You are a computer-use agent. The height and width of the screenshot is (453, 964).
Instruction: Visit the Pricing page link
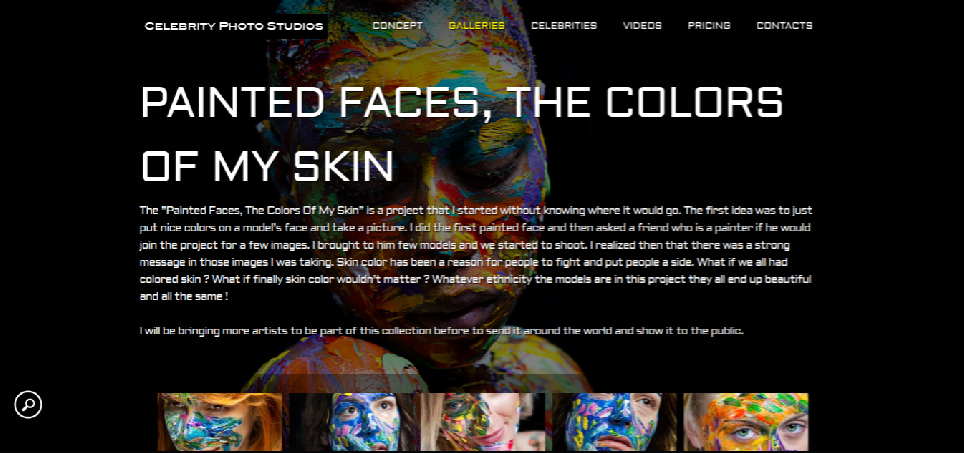click(709, 26)
